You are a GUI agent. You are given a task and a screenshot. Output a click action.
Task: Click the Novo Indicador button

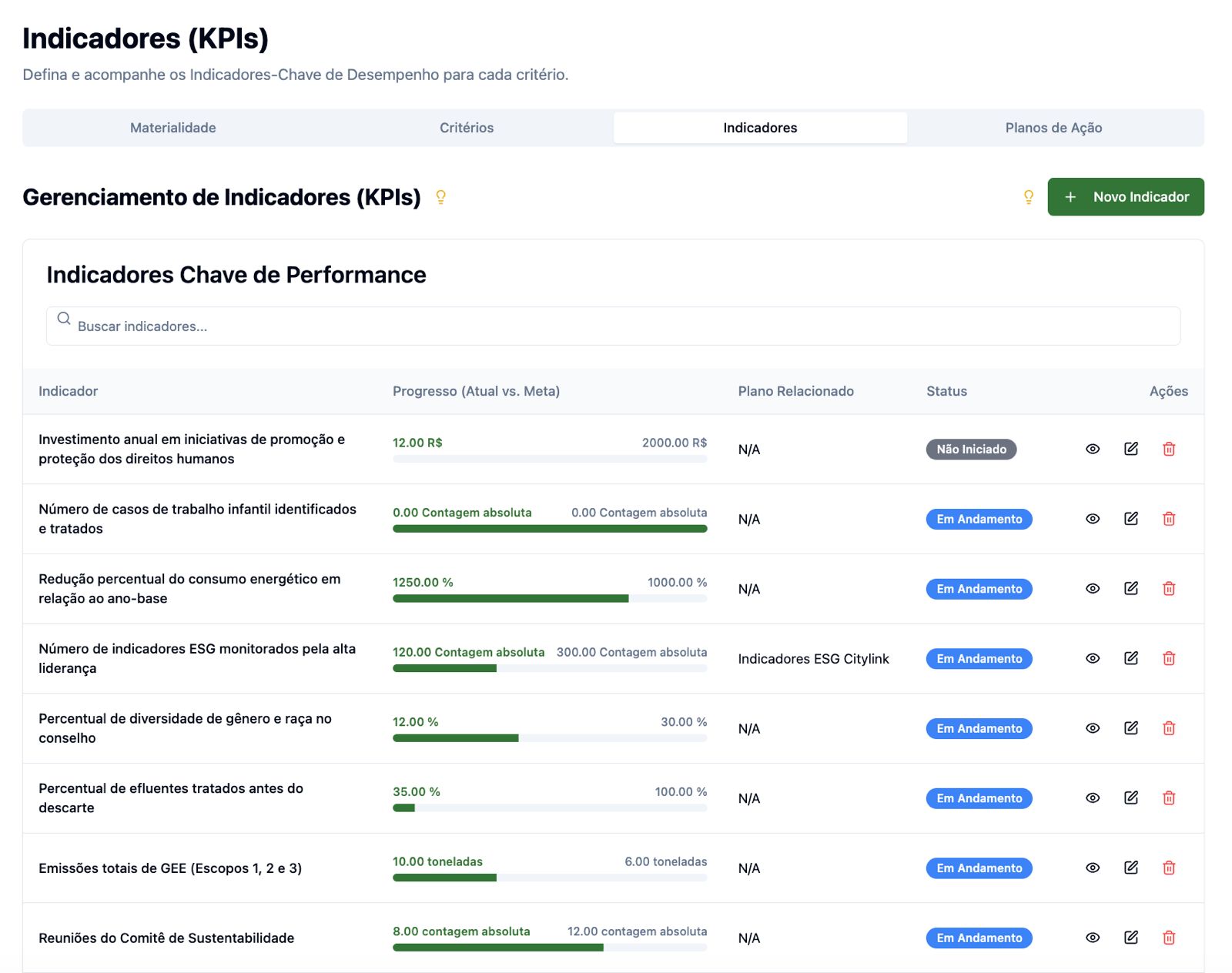point(1125,197)
